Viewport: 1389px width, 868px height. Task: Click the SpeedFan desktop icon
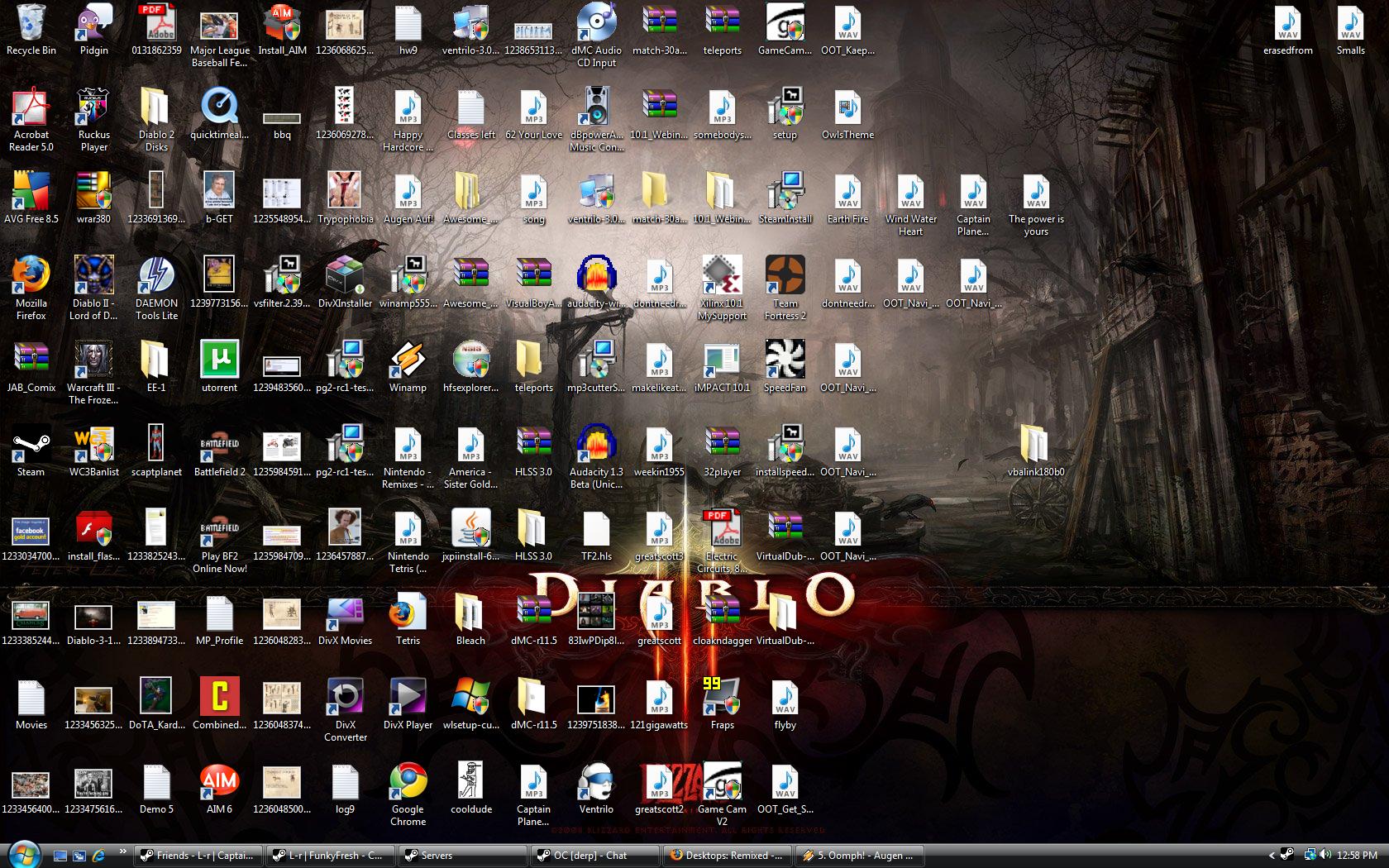click(x=785, y=360)
